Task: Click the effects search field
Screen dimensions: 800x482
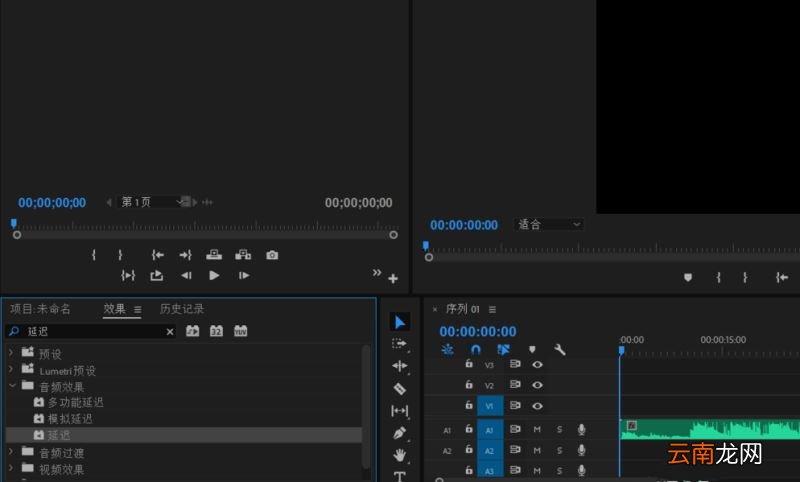Action: pos(91,332)
